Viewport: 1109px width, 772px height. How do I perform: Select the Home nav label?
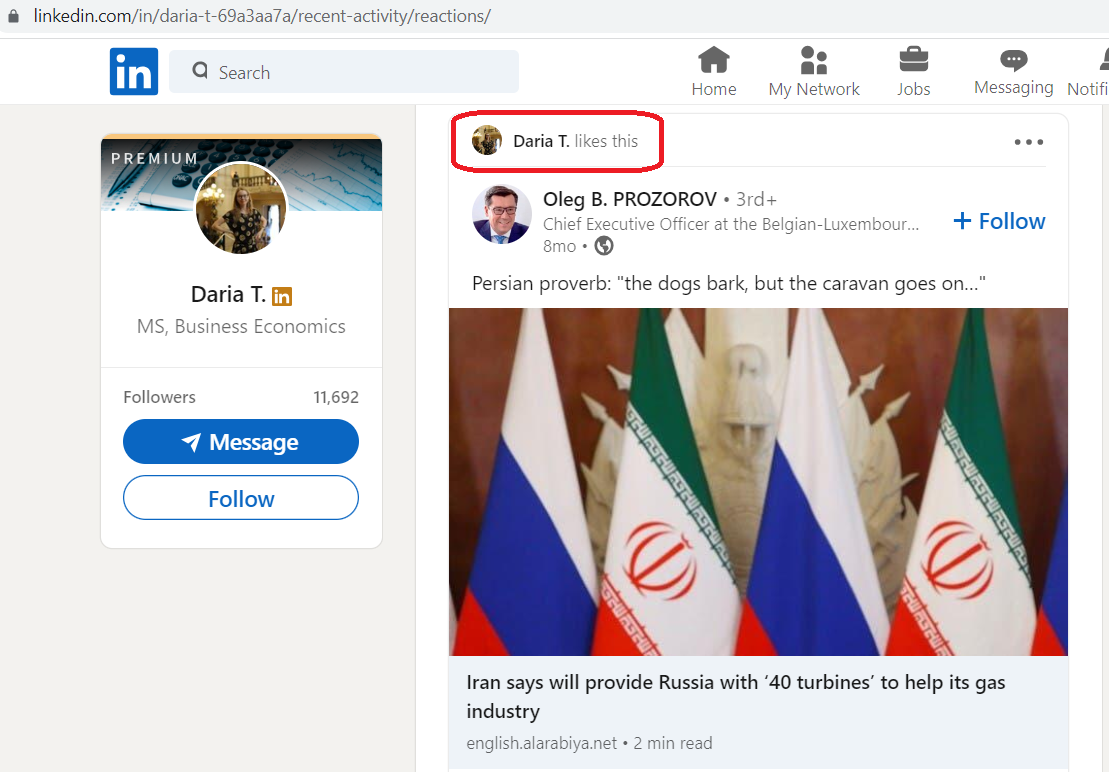(x=714, y=89)
